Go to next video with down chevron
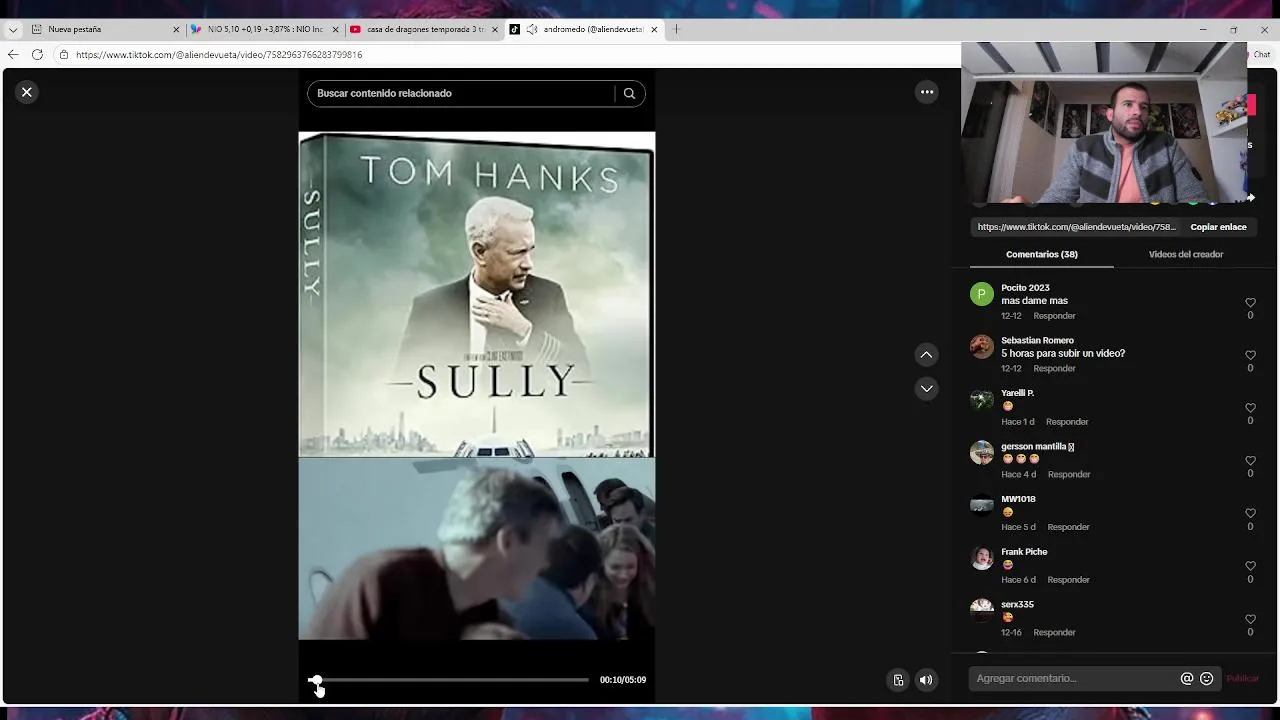Screen dimensions: 1280x720 tap(927, 388)
